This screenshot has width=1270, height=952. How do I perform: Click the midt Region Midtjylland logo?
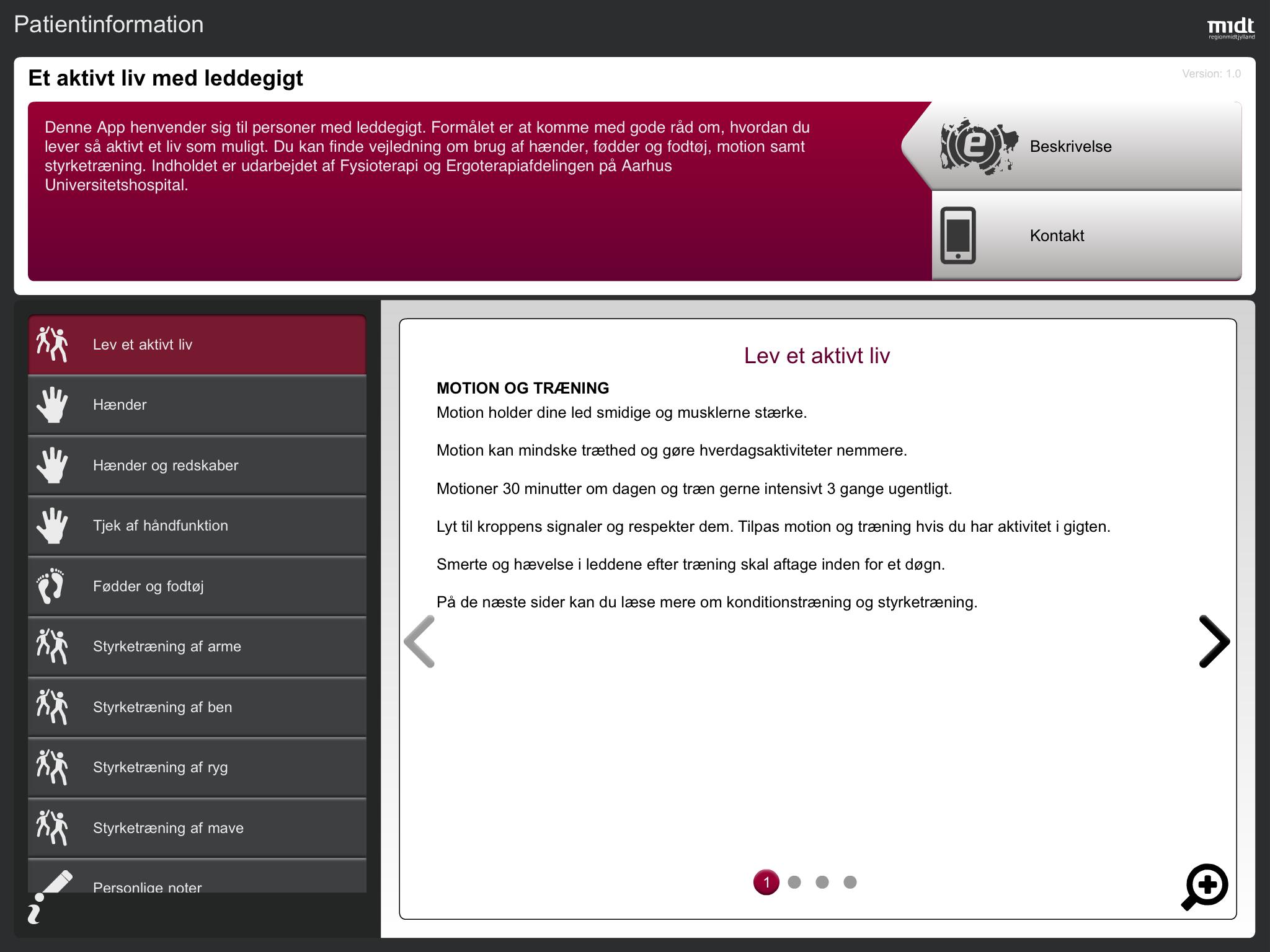tap(1230, 28)
